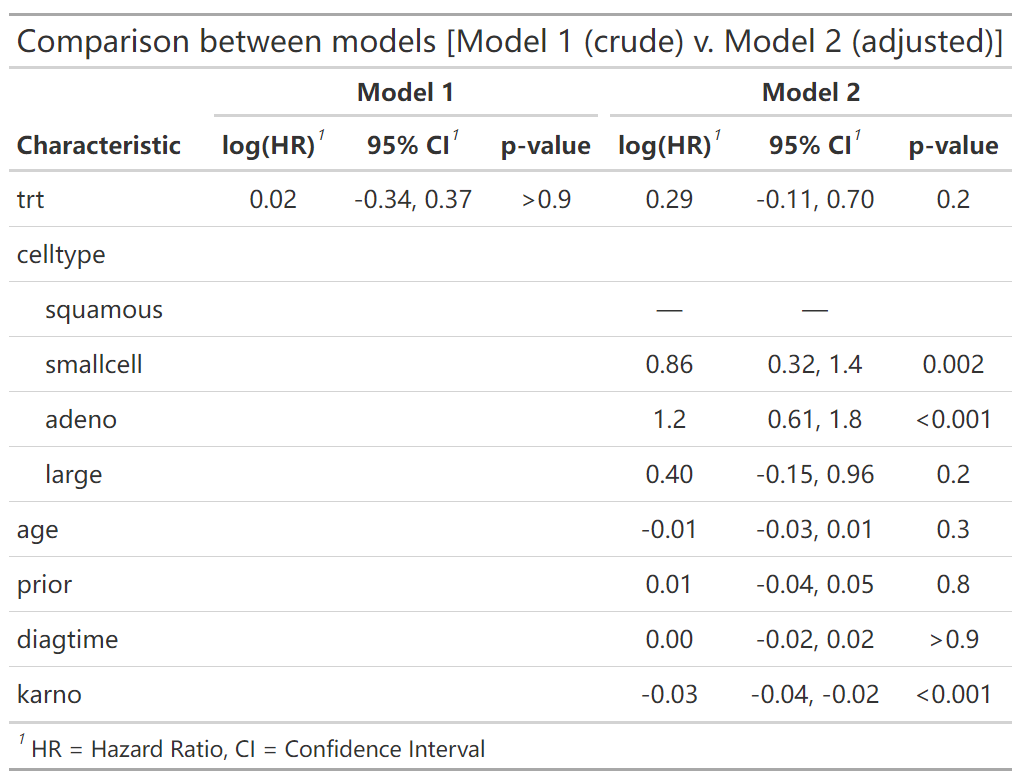Select the adeno row label
The width and height of the screenshot is (1025, 783).
[x=81, y=420]
